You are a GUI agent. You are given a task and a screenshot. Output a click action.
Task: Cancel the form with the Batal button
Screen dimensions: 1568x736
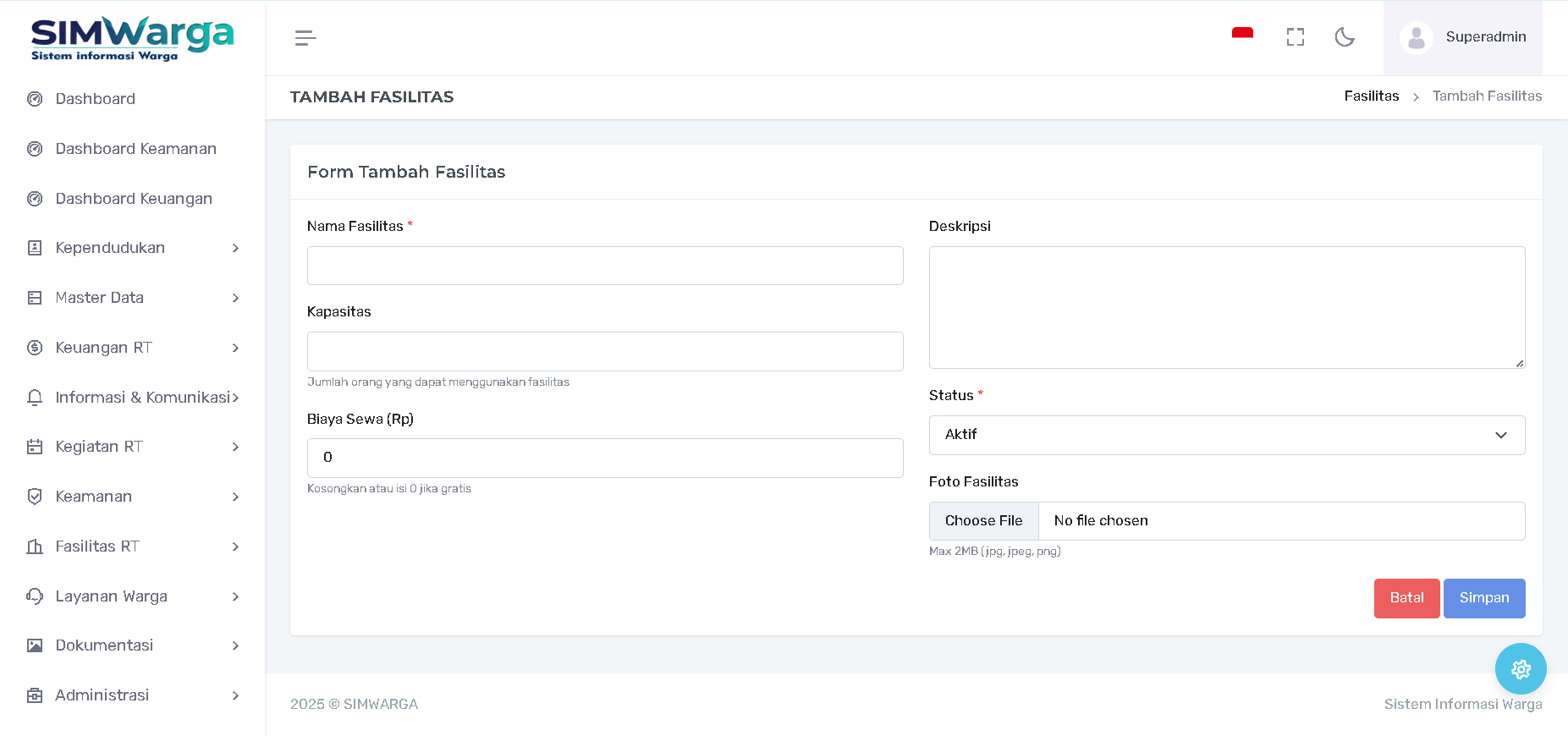point(1406,598)
